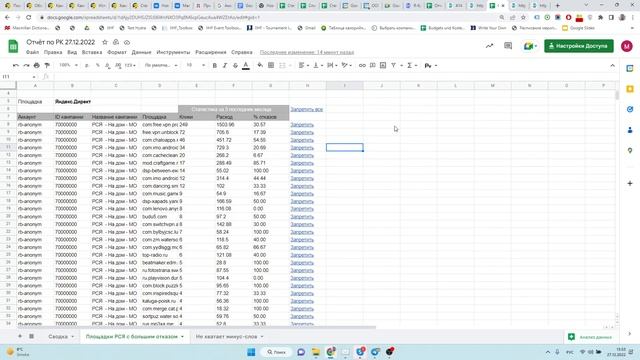This screenshot has width=640, height=360.
Task: Print the spreadsheet via printer icon
Action: (x=37, y=65)
